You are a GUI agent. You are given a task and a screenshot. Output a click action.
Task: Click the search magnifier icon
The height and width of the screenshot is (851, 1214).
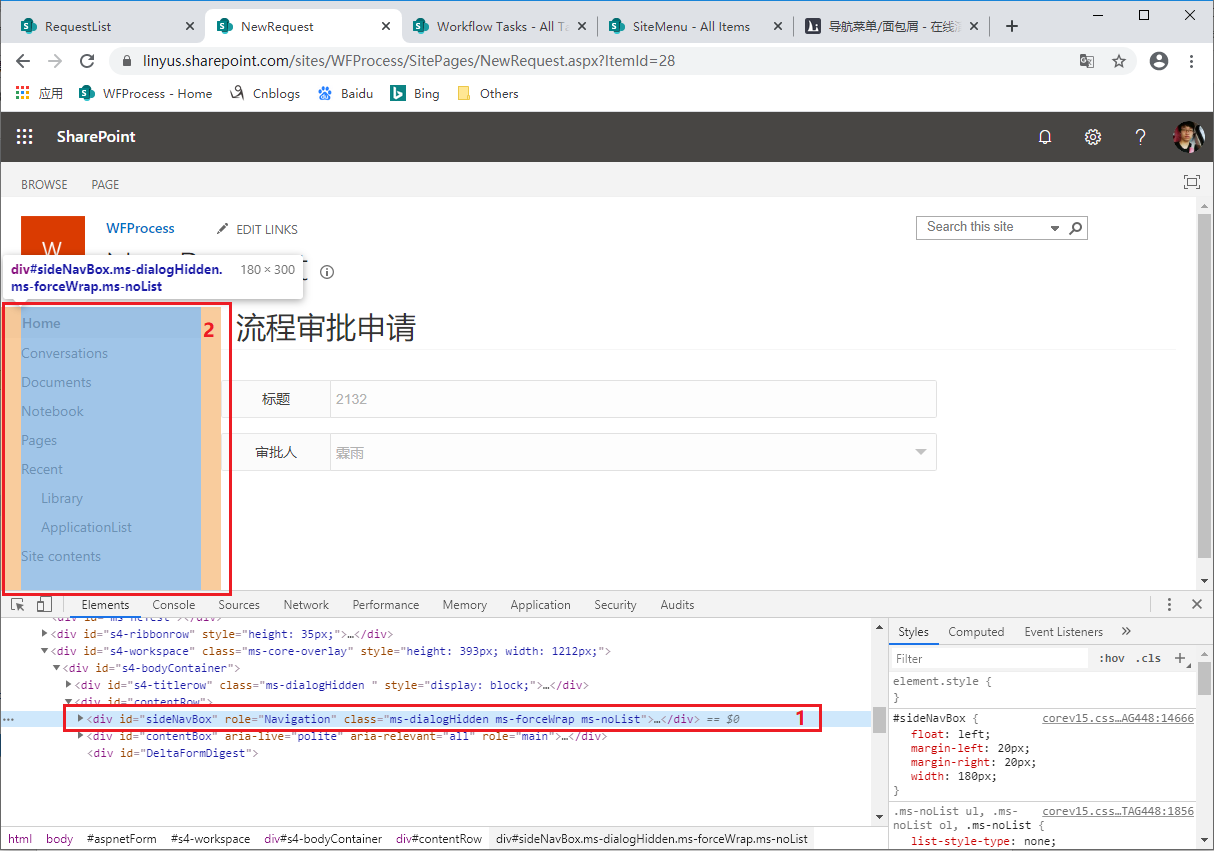(1076, 227)
